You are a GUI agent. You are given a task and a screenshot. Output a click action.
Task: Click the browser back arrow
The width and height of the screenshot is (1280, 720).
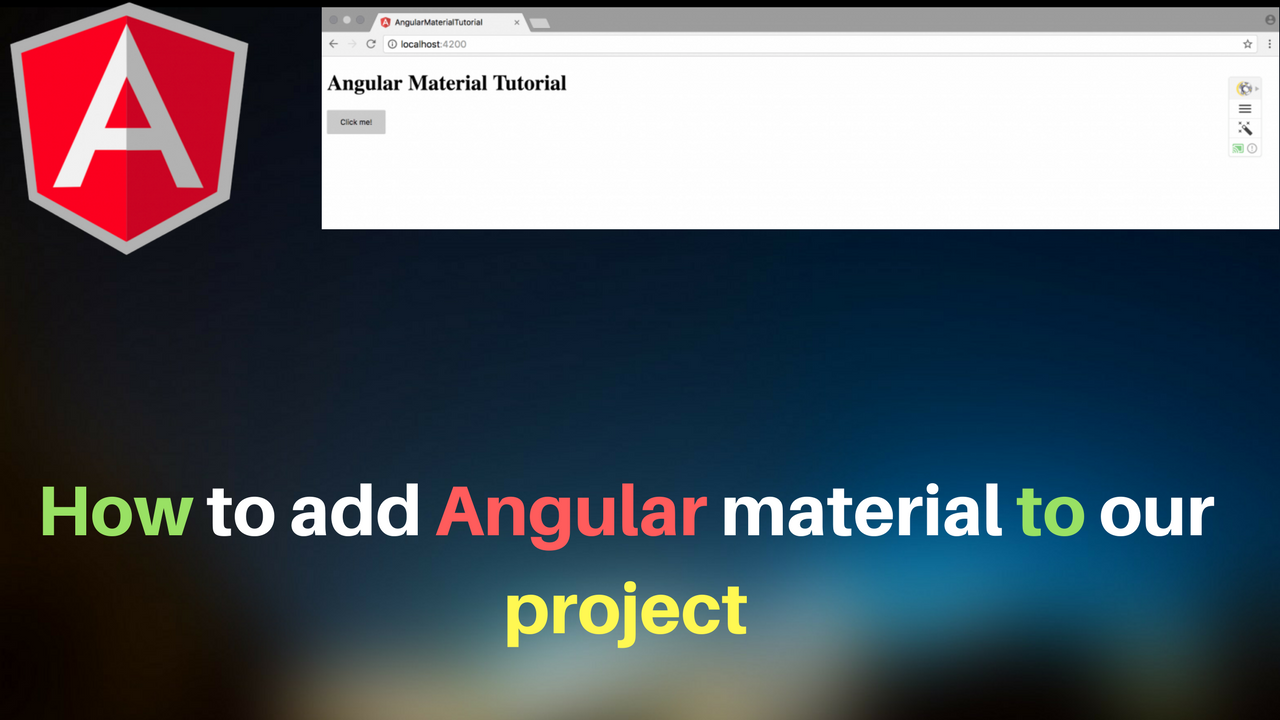tap(334, 44)
